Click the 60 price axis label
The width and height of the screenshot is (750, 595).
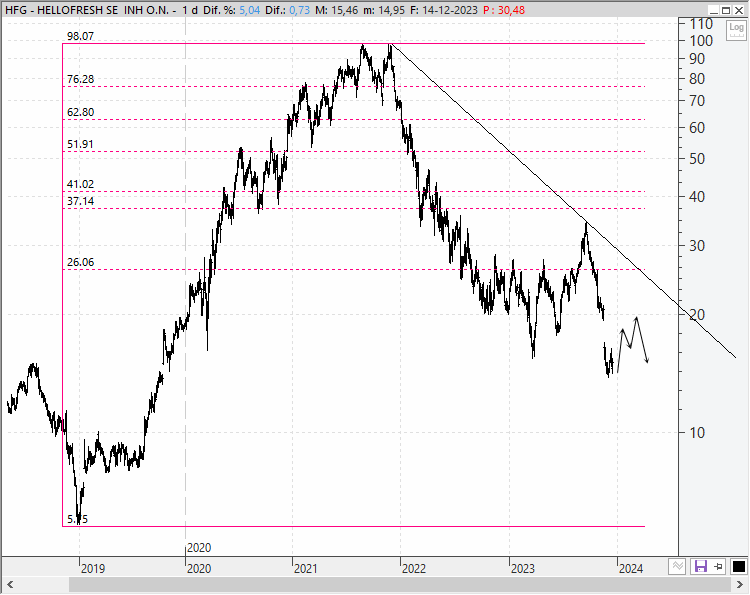697,128
